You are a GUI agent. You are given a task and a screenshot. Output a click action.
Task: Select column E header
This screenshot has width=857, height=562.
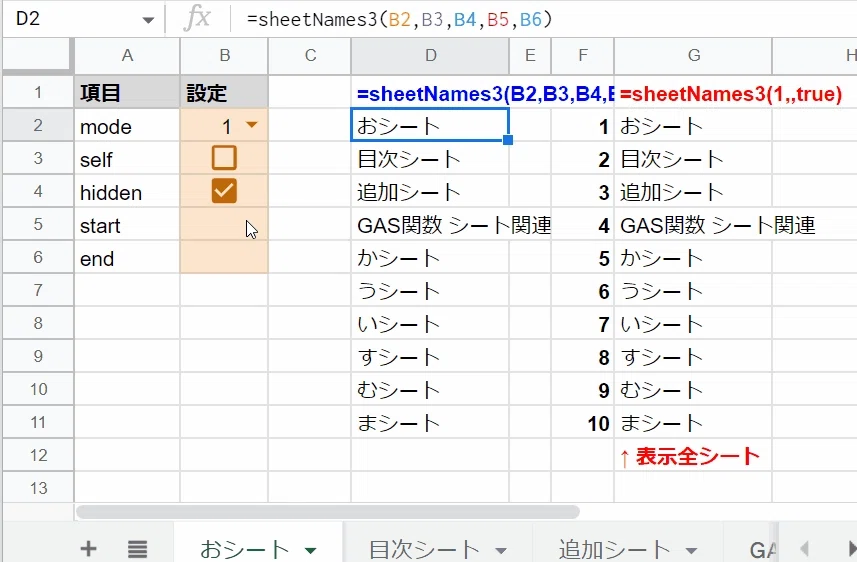(x=530, y=55)
